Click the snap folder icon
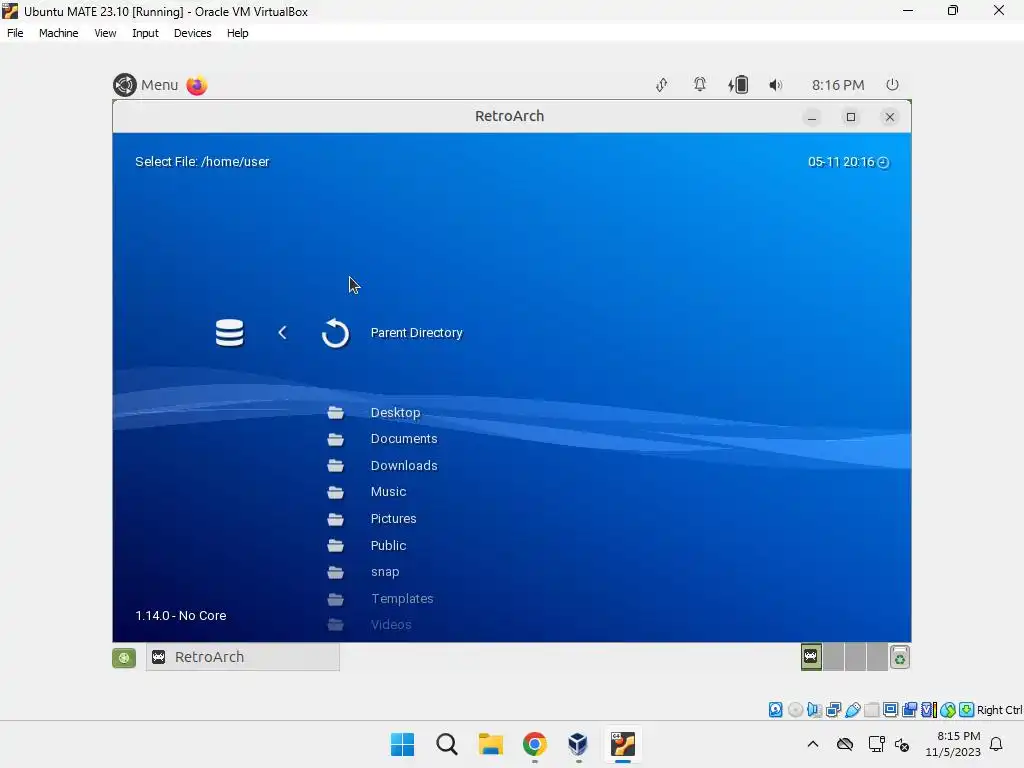 [x=336, y=572]
